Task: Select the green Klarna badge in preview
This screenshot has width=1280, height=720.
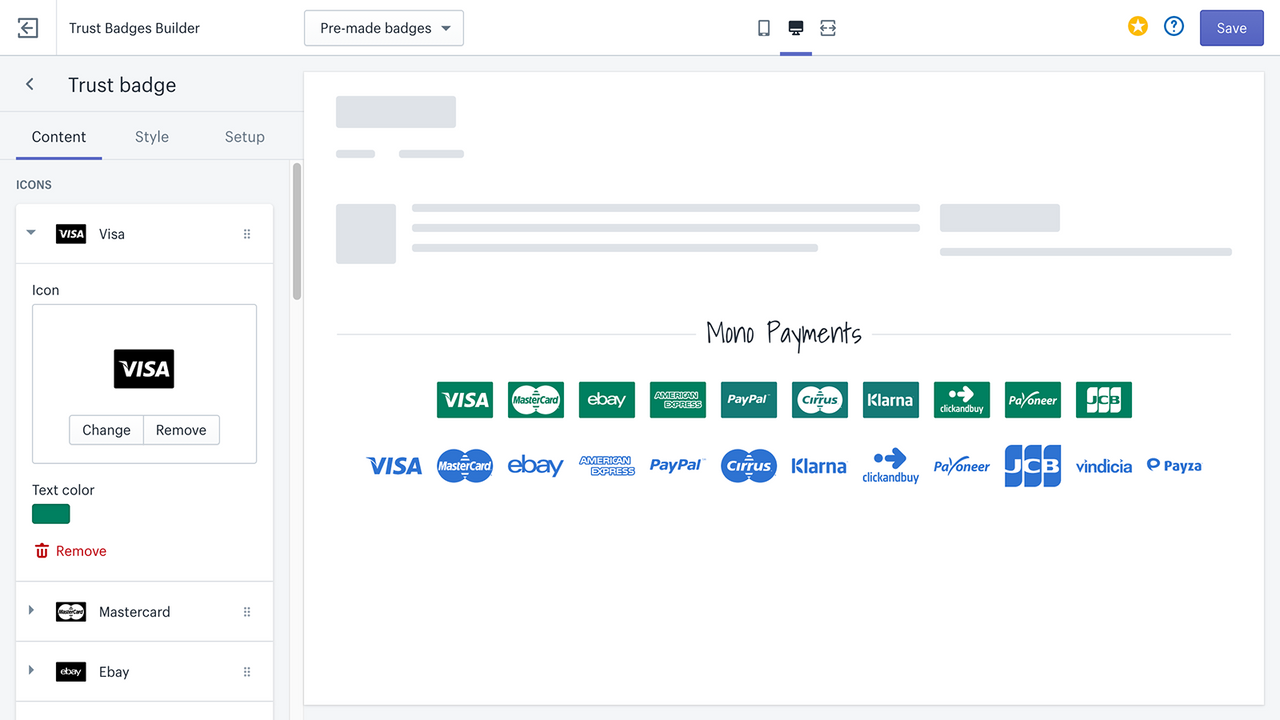Action: [890, 399]
